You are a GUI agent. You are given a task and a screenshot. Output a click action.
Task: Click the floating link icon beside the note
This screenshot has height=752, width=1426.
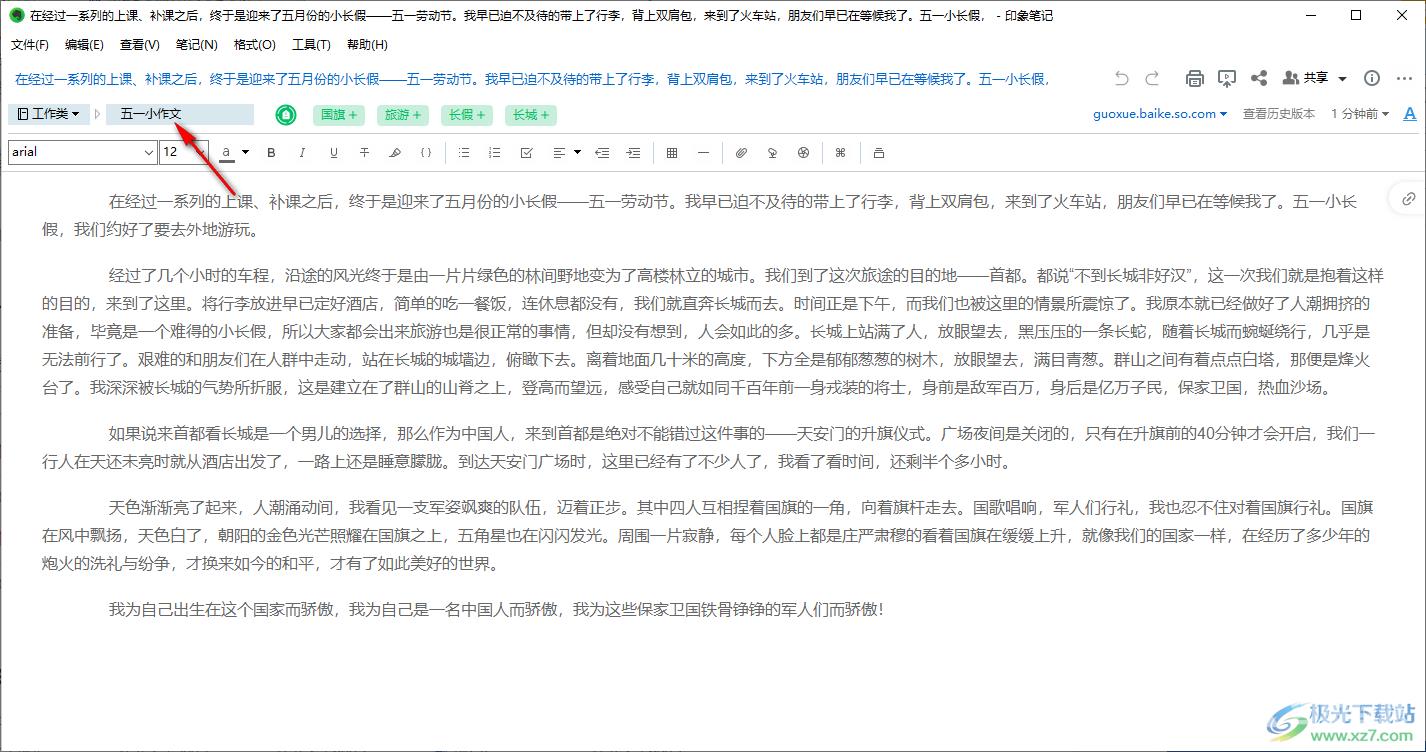(1408, 199)
